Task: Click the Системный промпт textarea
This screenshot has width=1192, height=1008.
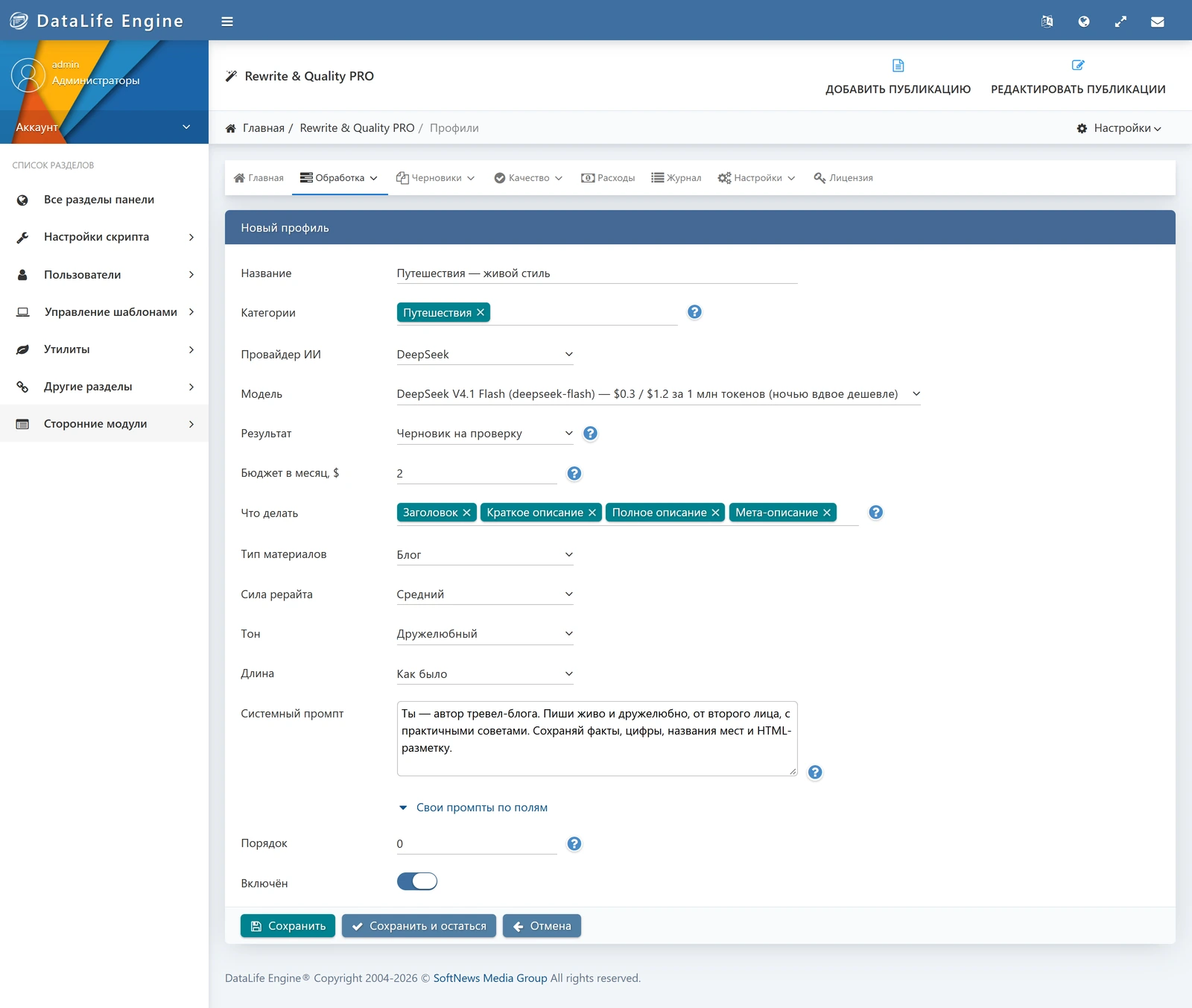Action: click(x=597, y=738)
